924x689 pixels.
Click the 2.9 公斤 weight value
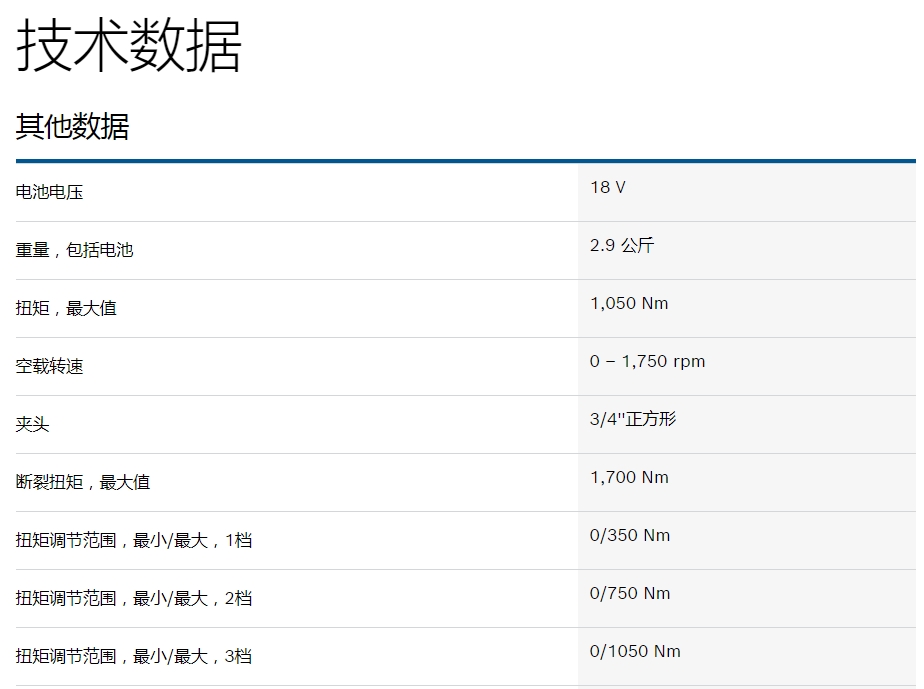coord(621,245)
